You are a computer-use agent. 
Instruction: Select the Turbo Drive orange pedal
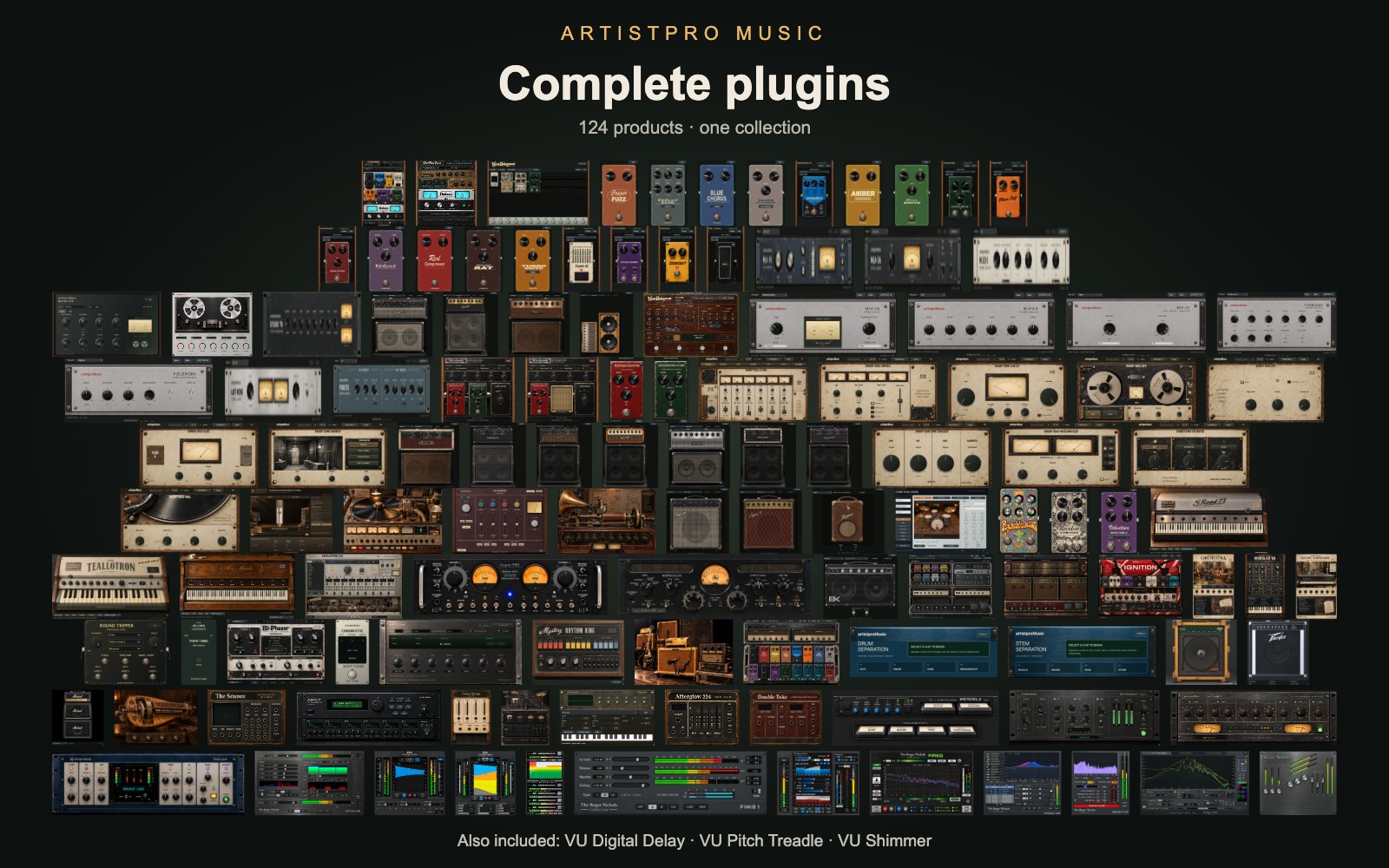click(532, 259)
